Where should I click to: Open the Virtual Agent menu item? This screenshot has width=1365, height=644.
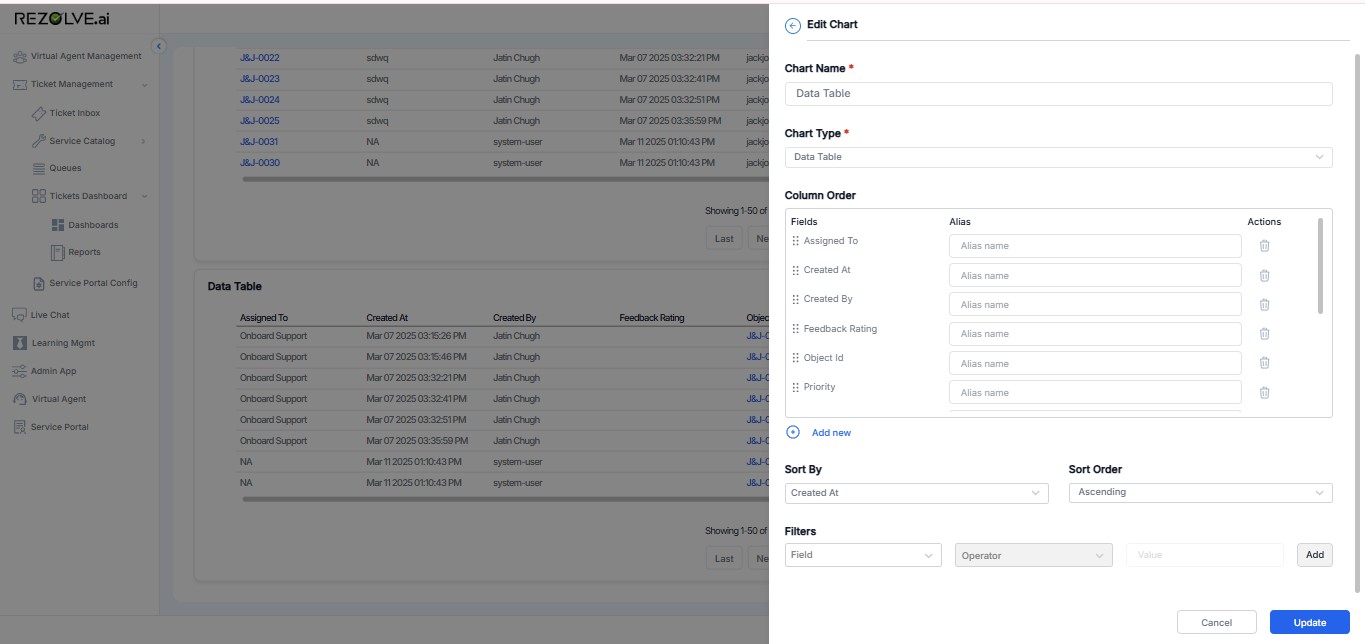[58, 399]
